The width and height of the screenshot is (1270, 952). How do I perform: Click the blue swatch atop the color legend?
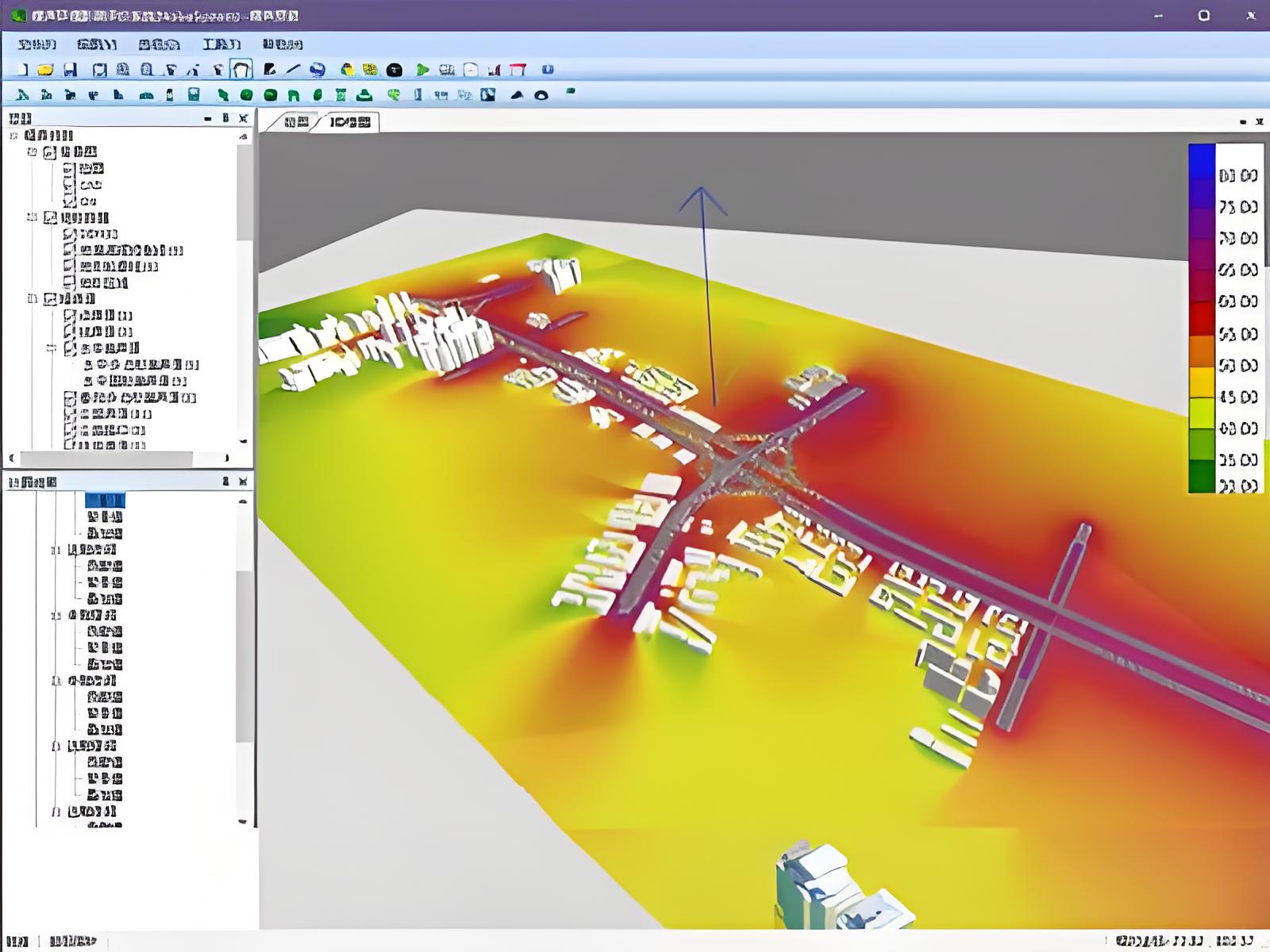coord(1202,160)
